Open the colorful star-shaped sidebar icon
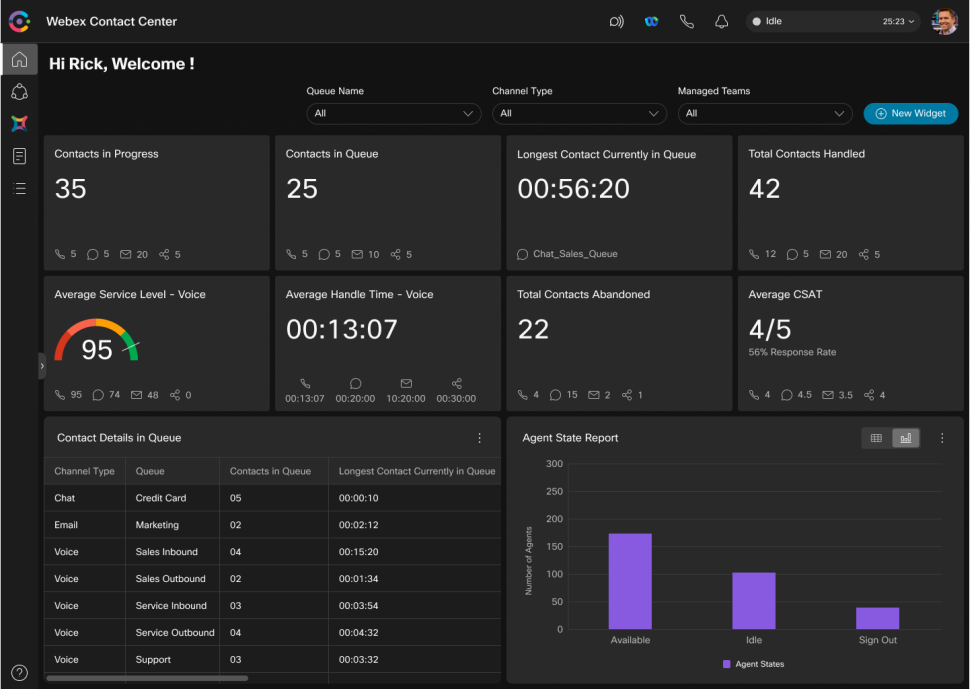980x689 pixels. [x=19, y=124]
